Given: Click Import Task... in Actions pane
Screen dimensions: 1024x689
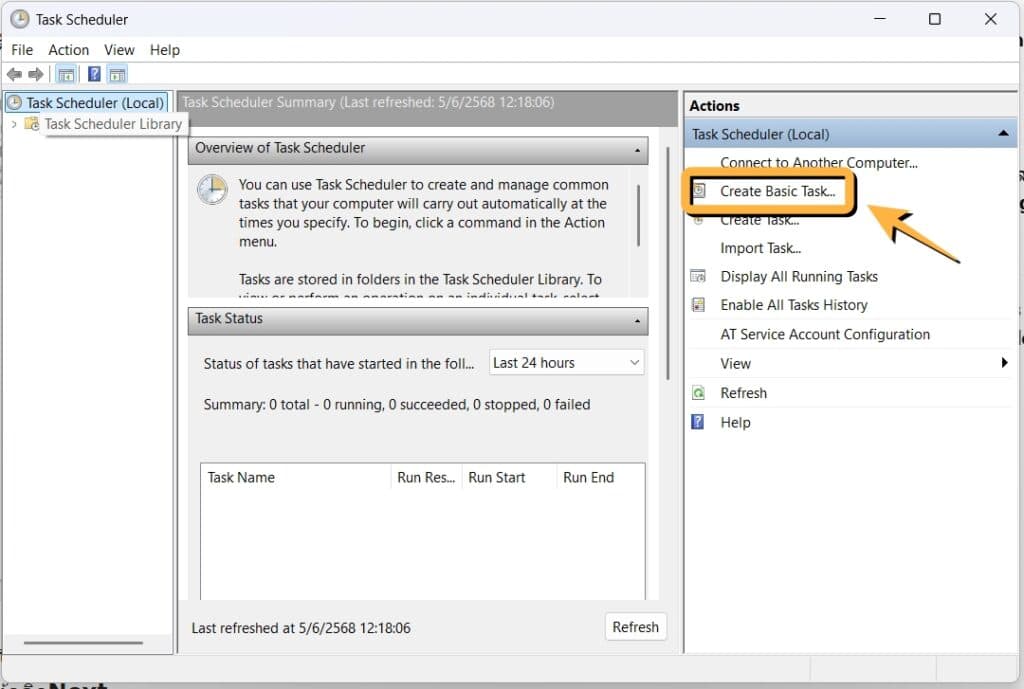Looking at the screenshot, I should coord(760,248).
